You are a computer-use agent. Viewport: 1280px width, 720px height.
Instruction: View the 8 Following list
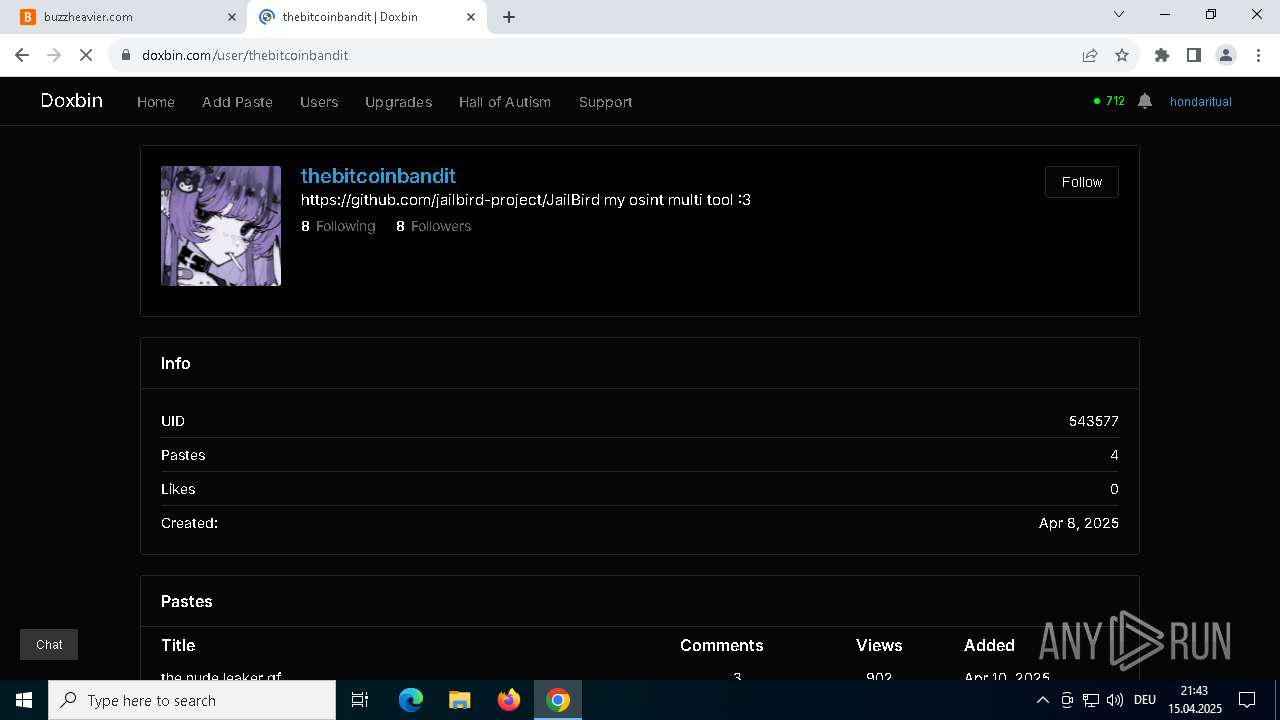338,226
